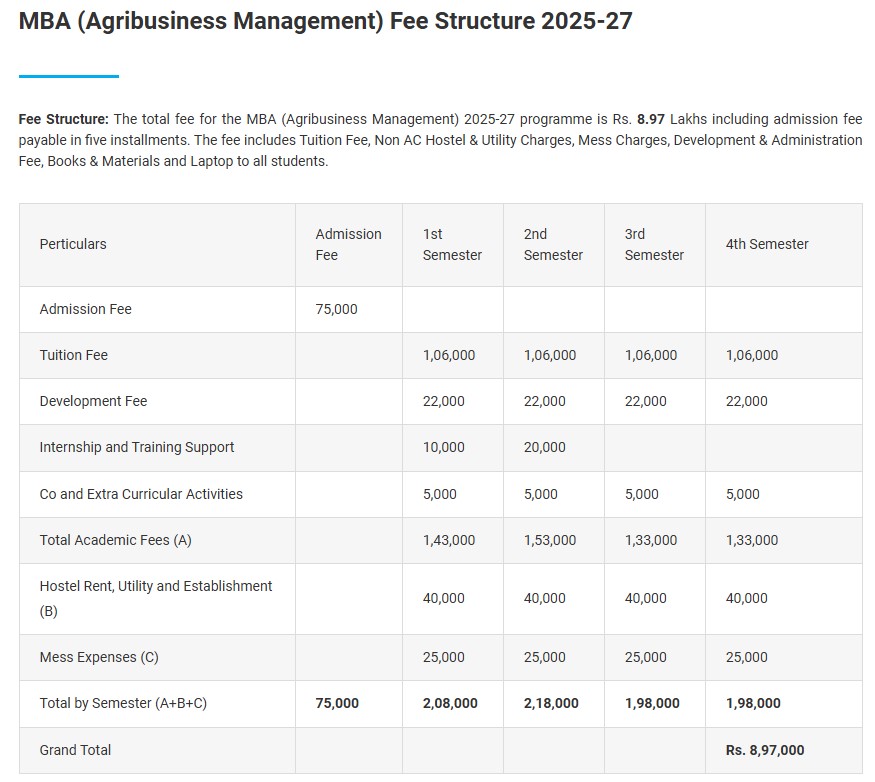
Task: Click the 20,000 internship support value
Action: tap(545, 447)
